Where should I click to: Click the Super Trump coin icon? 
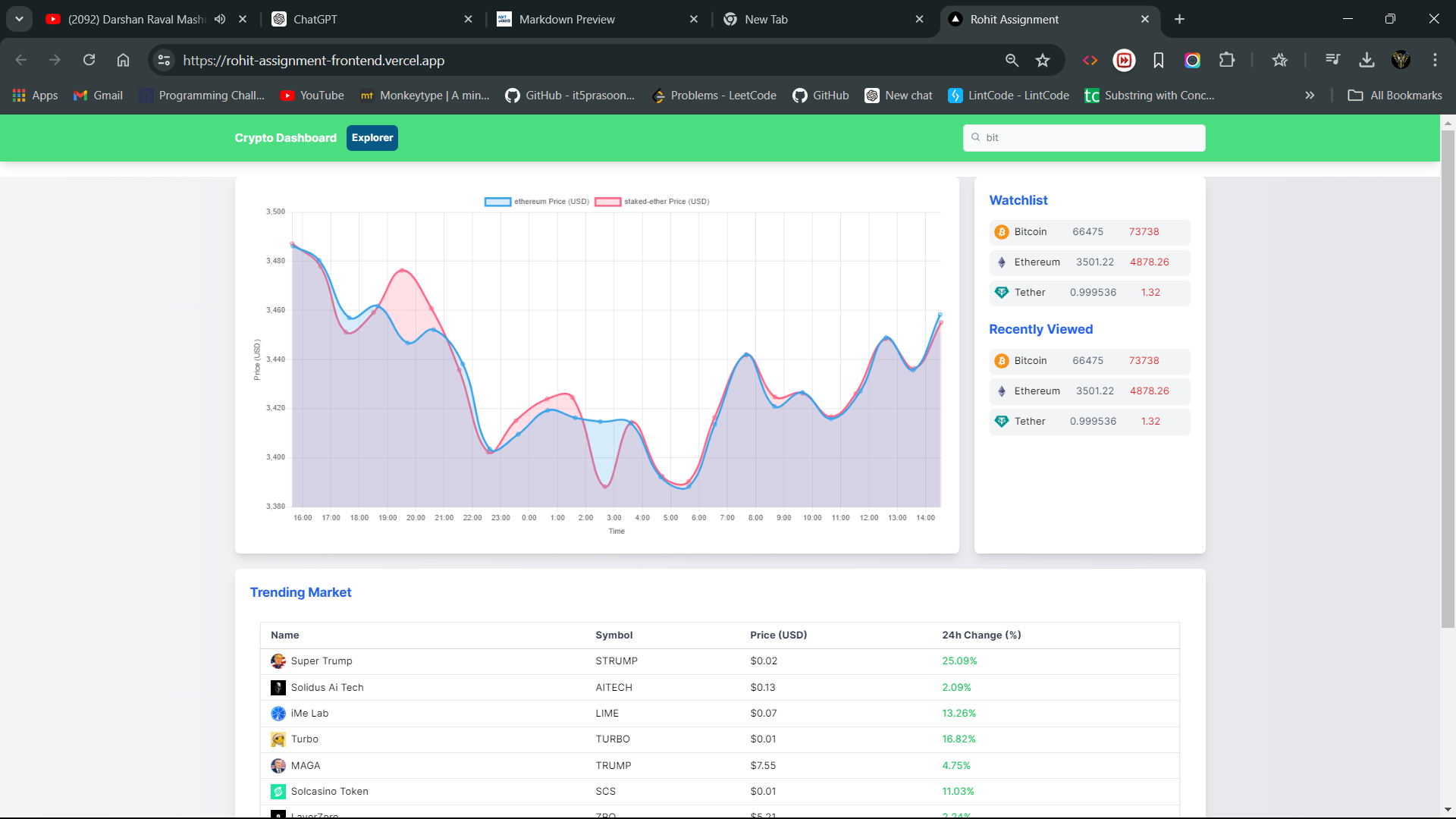pos(278,661)
